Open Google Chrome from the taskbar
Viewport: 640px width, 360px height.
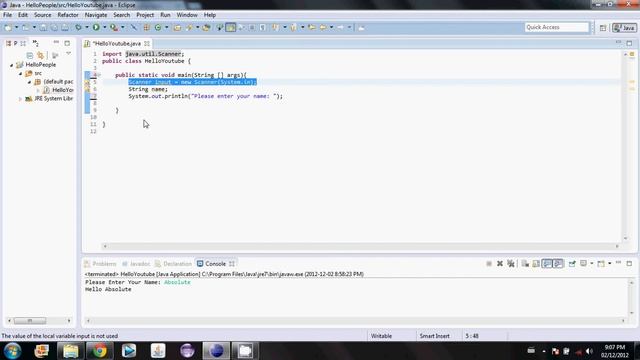[x=99, y=351]
